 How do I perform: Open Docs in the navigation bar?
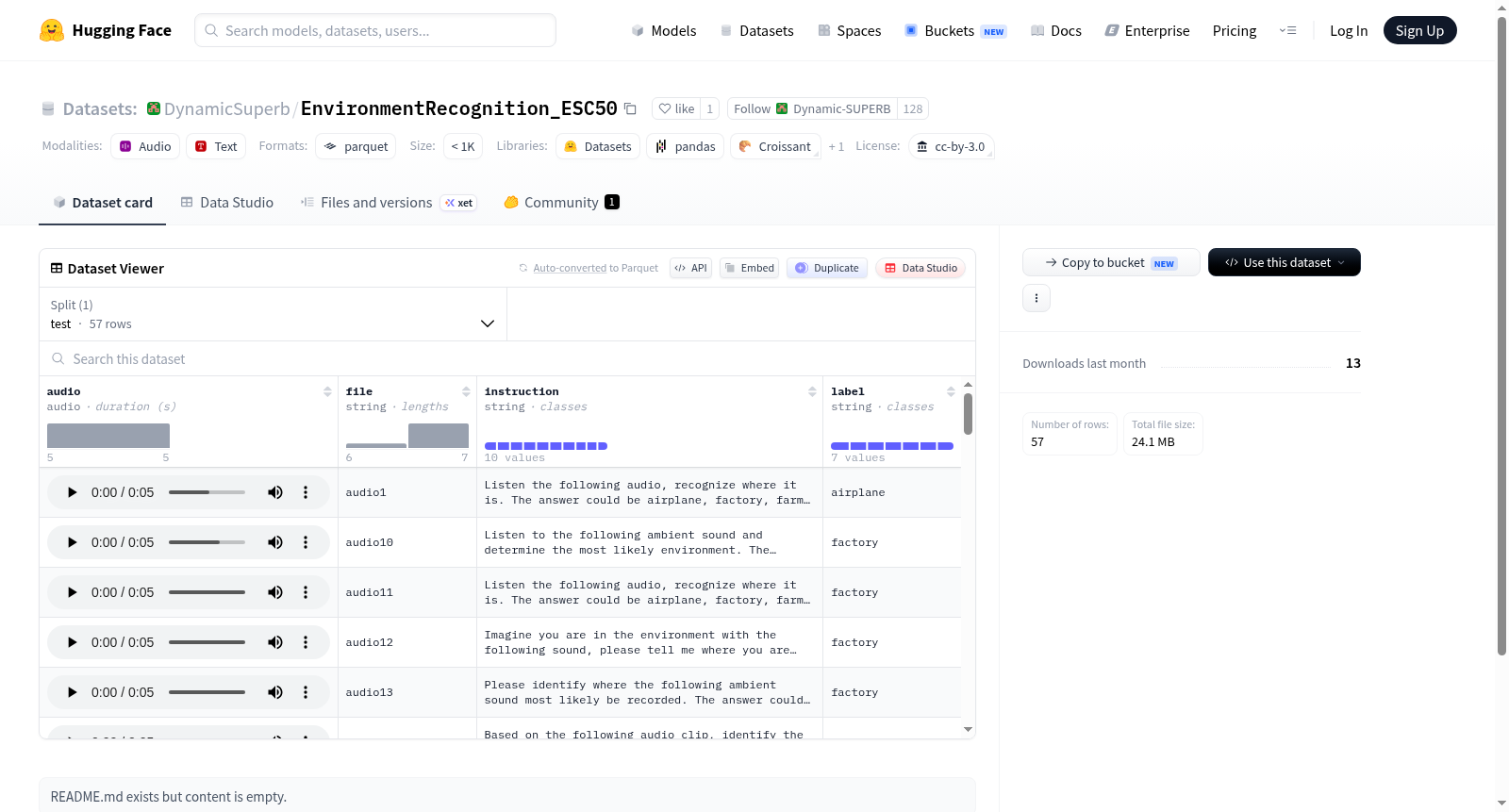point(1056,30)
